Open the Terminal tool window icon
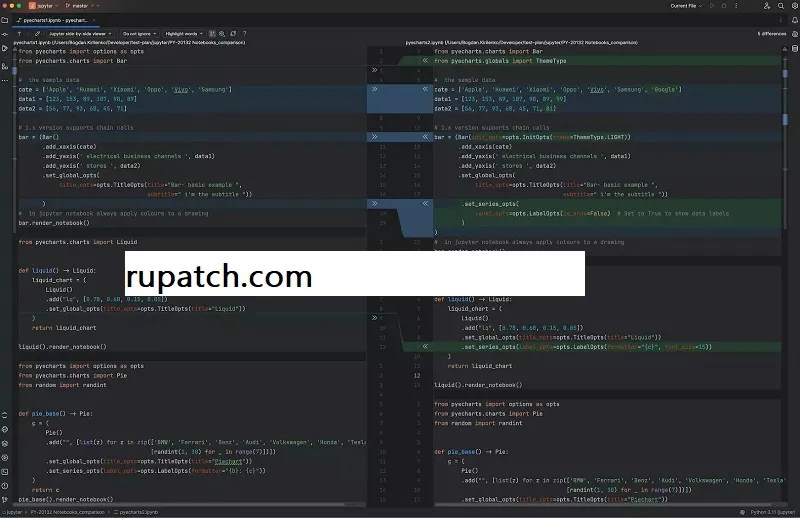Image resolution: width=800 pixels, height=518 pixels. tap(5, 472)
